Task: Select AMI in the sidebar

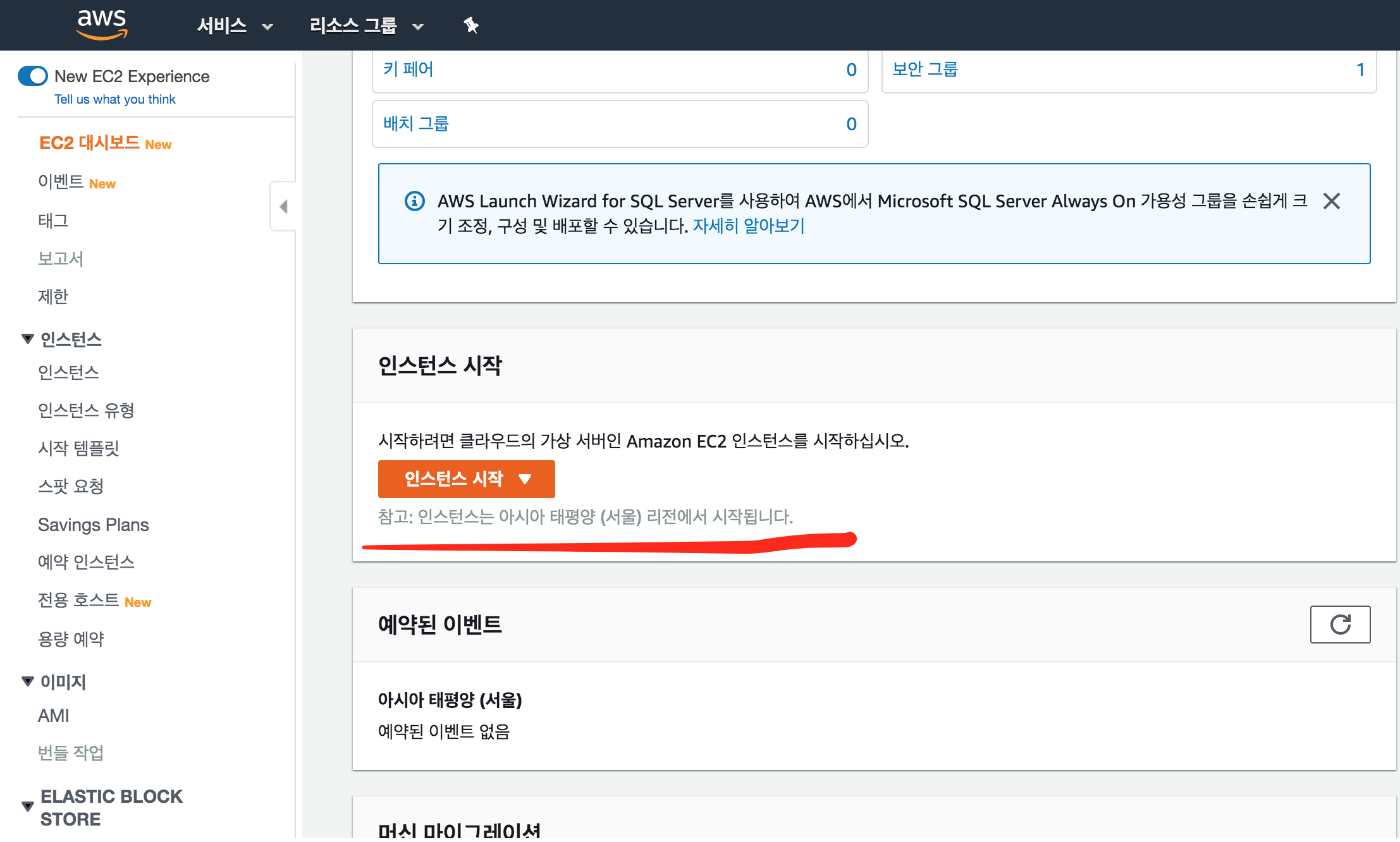Action: pos(53,716)
